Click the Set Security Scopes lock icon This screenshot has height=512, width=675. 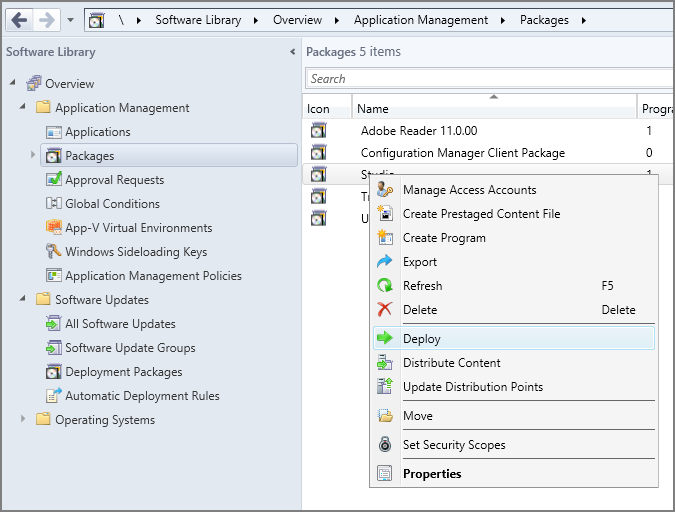coord(385,445)
